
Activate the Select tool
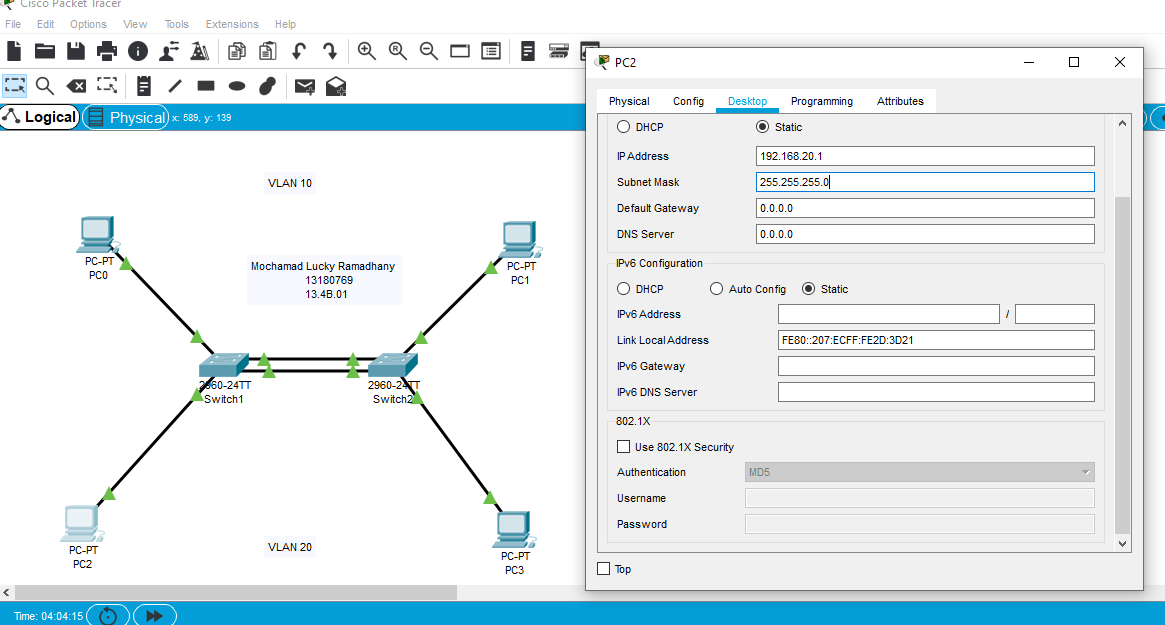[14, 86]
